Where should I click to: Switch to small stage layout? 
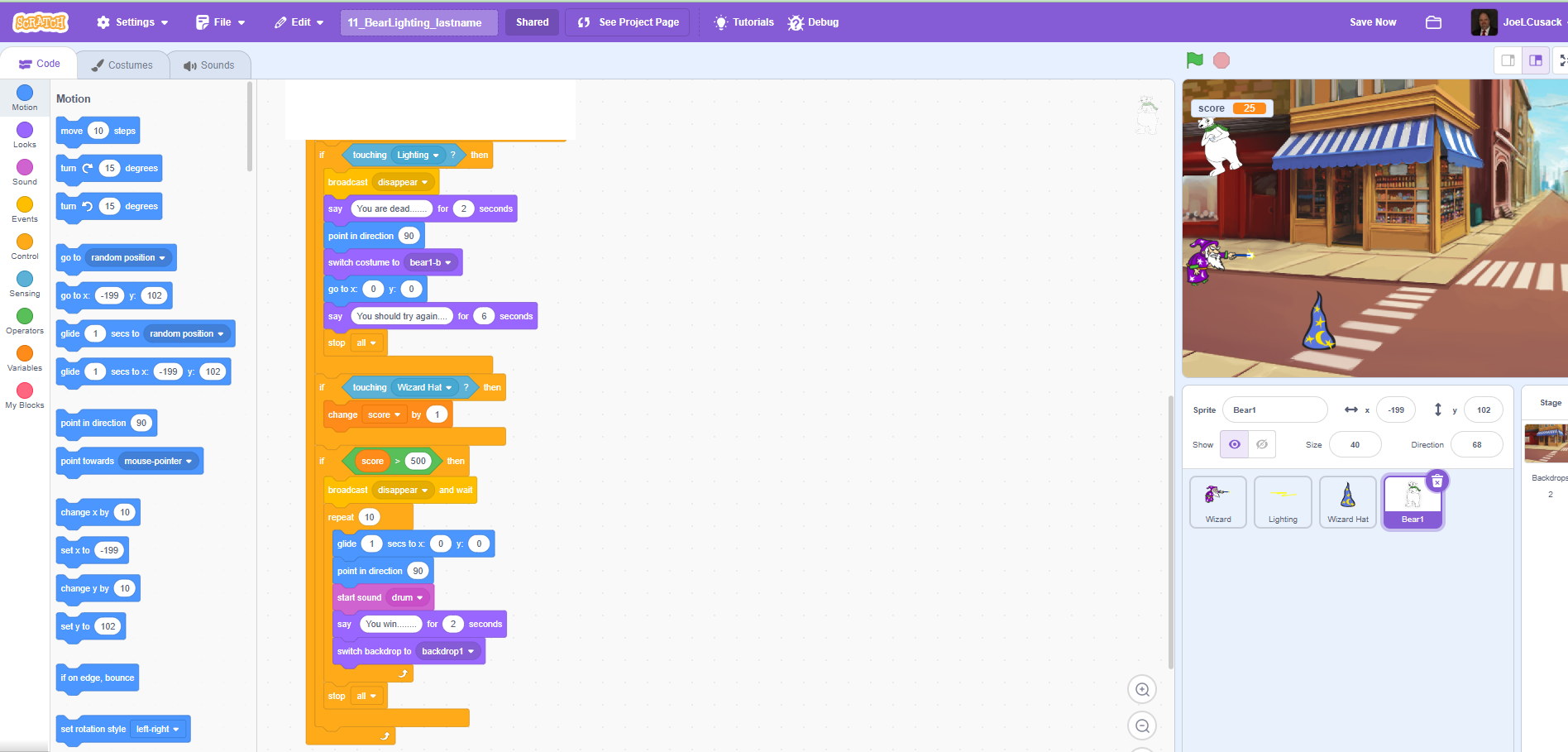(x=1508, y=60)
